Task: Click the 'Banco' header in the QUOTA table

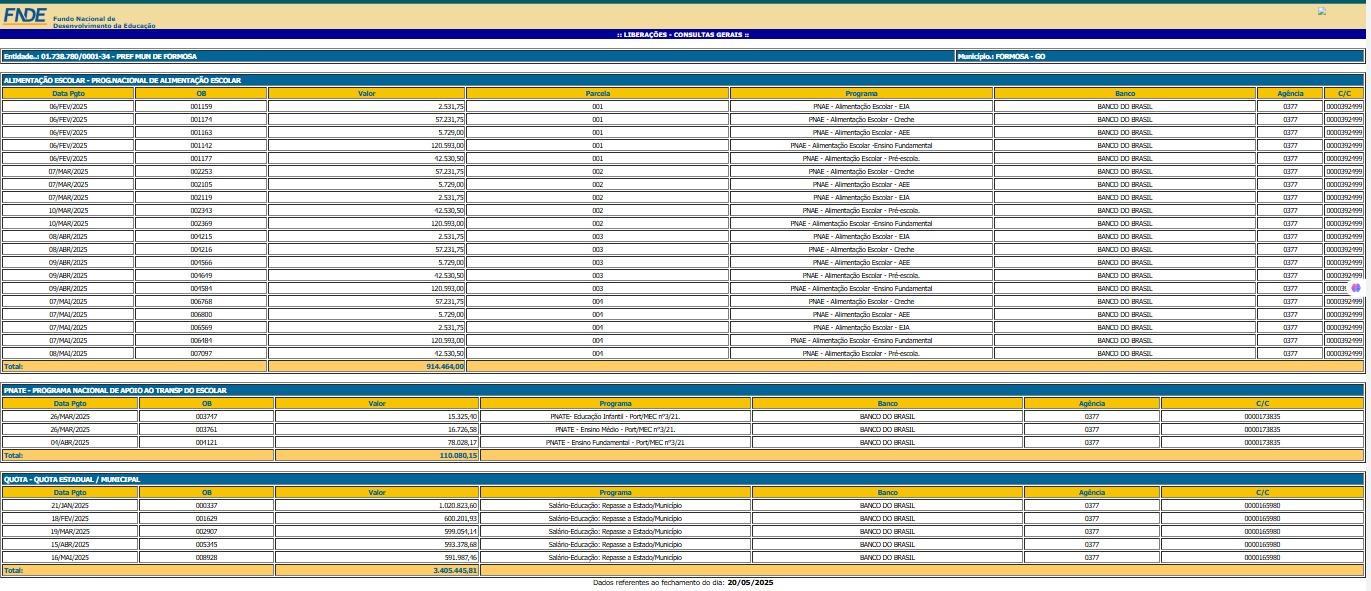Action: (x=887, y=493)
